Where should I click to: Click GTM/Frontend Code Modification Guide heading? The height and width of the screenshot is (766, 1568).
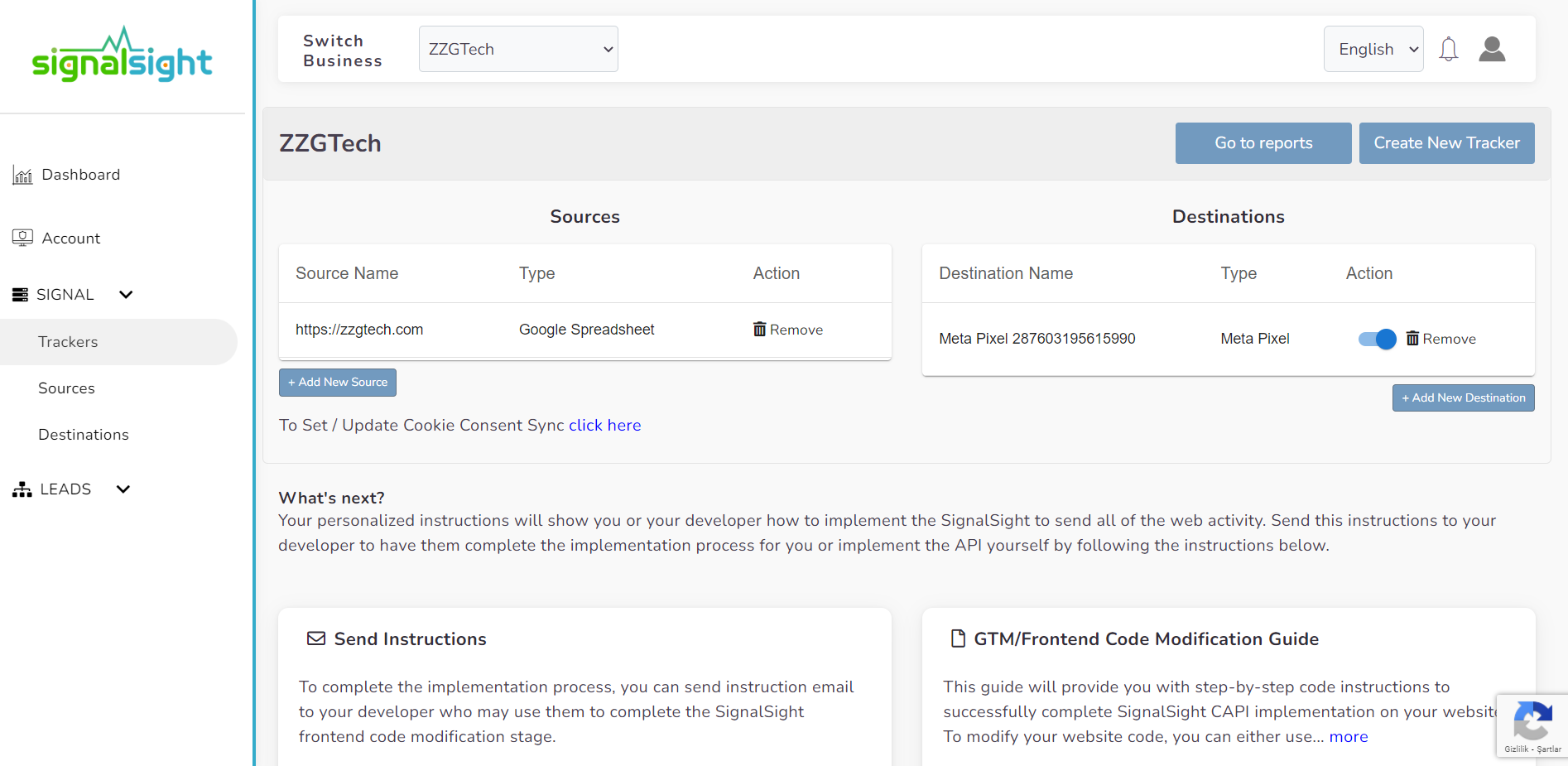coord(1147,639)
